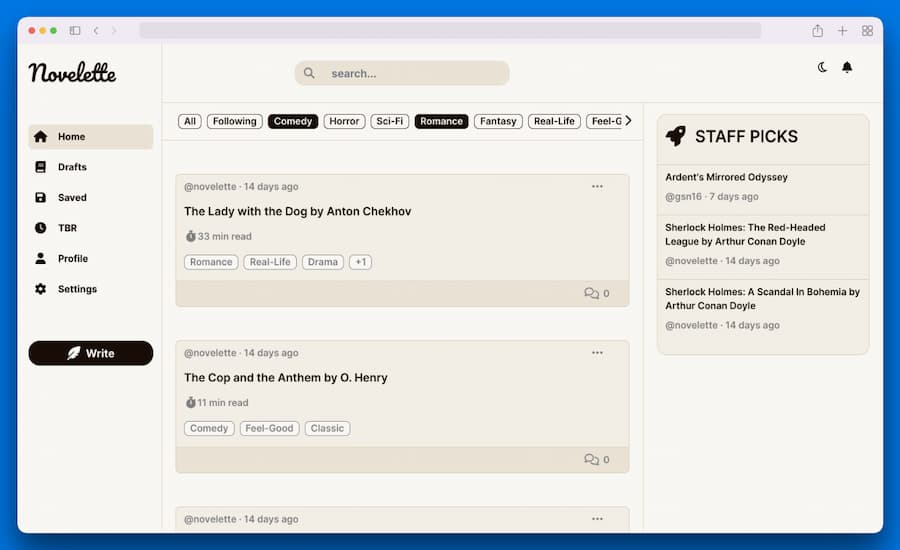Viewport: 900px width, 550px height.
Task: Click the browser address bar
Action: (451, 30)
